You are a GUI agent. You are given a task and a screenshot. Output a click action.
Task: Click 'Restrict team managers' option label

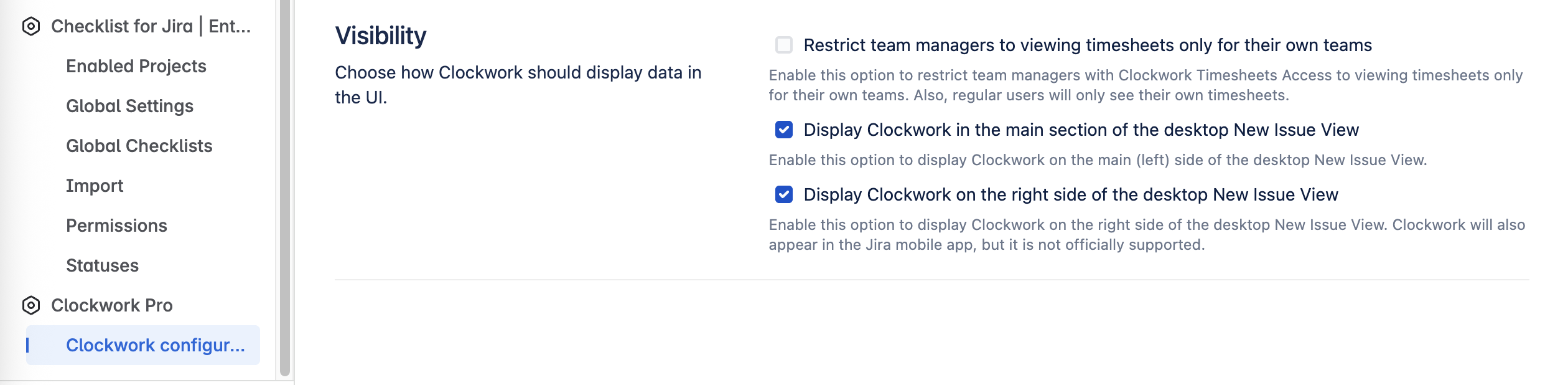[x=1087, y=45]
